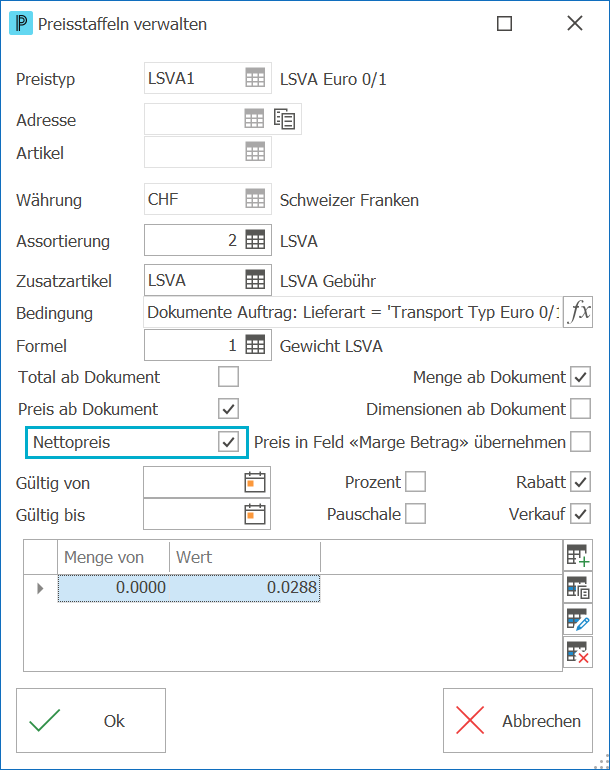Screen dimensions: 610x770
Task: Uncheck the Verkauf checkbox
Action: coord(581,514)
